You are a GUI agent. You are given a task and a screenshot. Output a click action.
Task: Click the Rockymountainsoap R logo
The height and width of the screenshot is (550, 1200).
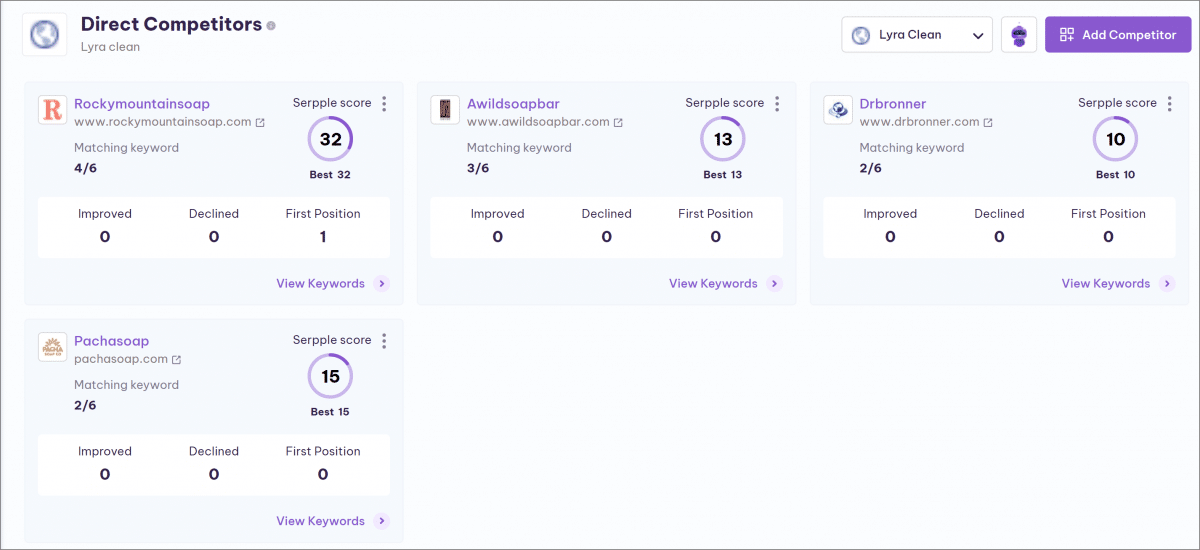point(52,110)
